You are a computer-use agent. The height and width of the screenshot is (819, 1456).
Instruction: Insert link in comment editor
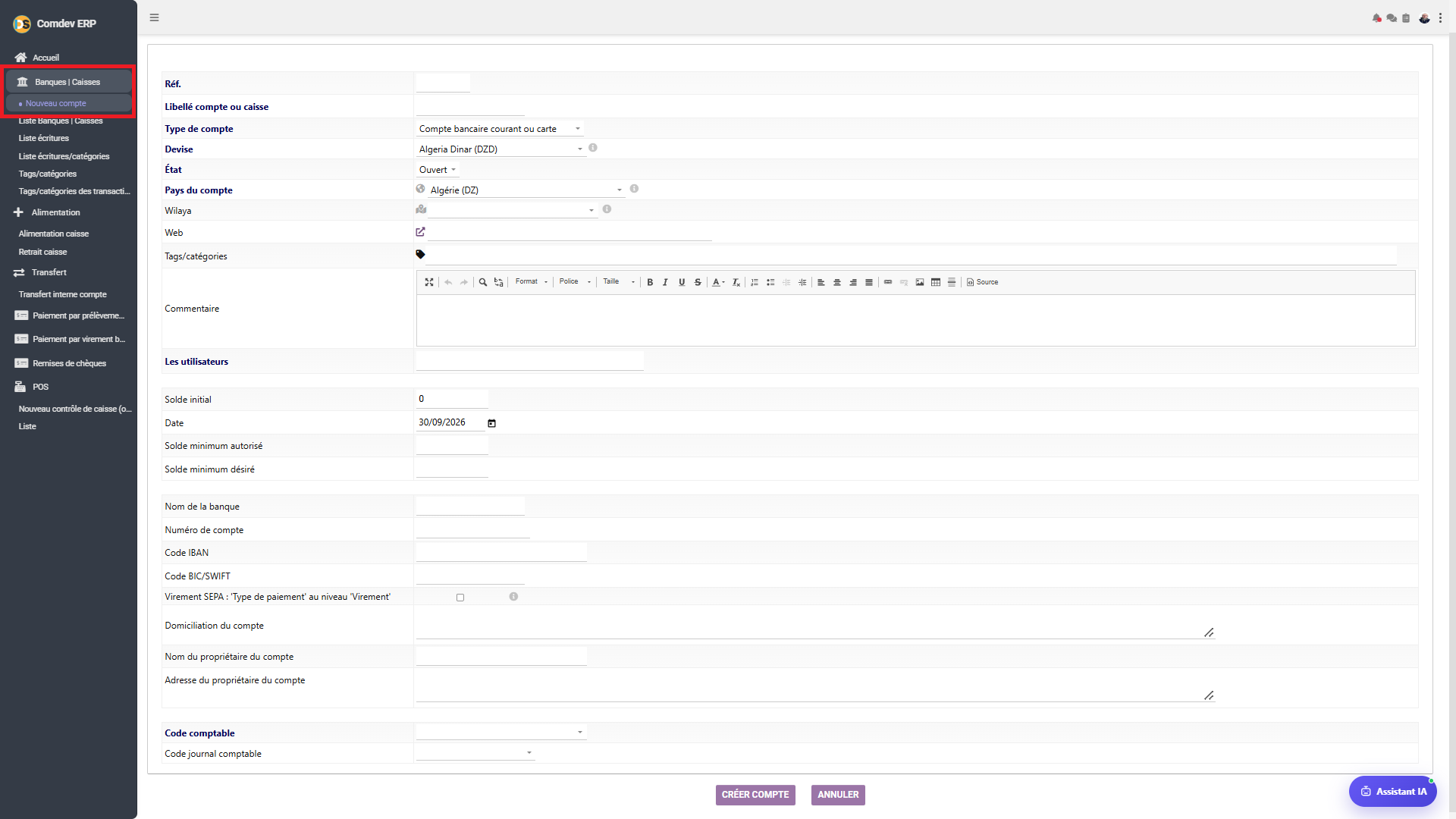pos(888,282)
